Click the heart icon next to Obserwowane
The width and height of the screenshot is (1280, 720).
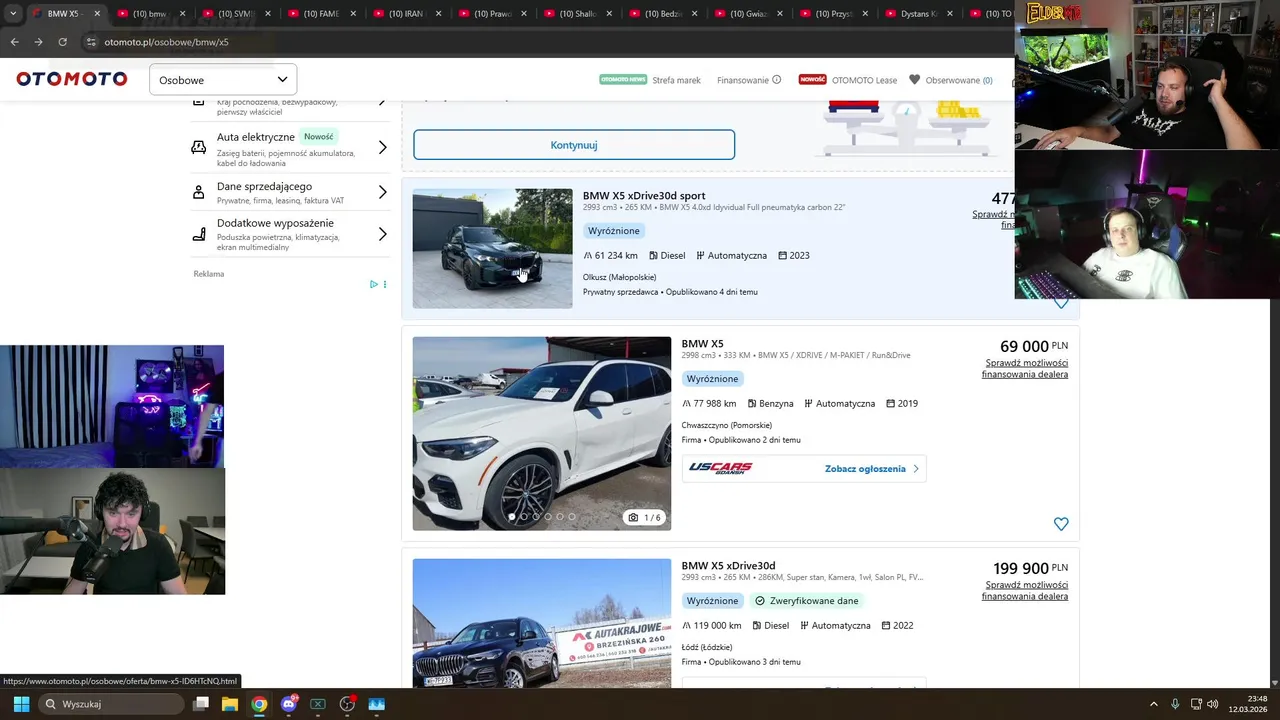pos(914,80)
